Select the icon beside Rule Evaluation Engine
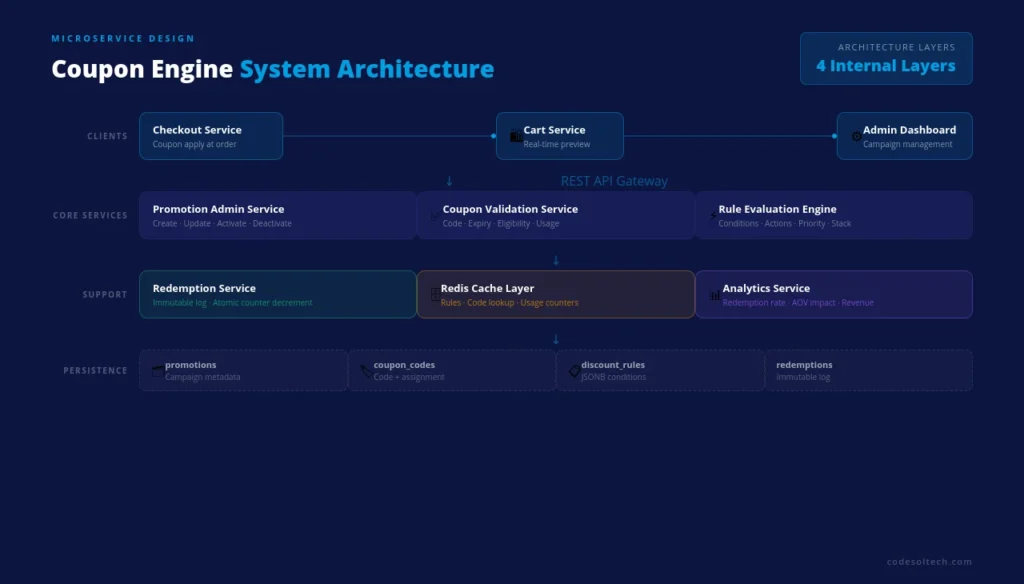Image resolution: width=1024 pixels, height=584 pixels. tap(713, 215)
